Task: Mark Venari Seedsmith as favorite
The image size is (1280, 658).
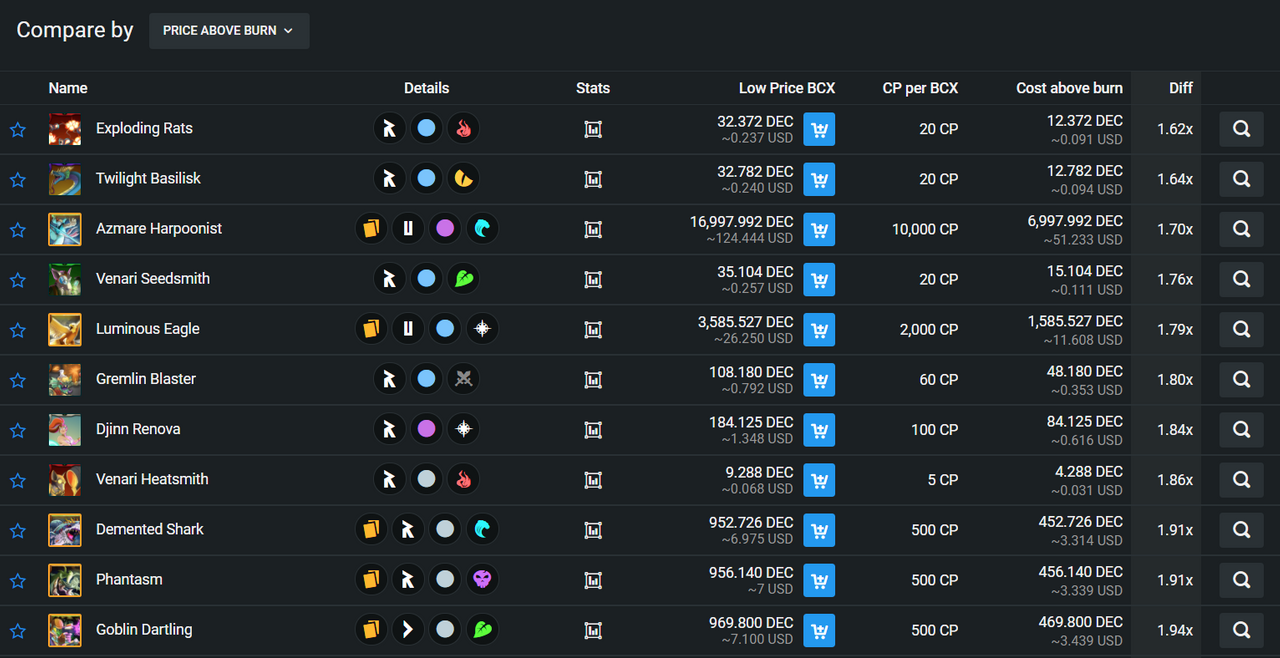Action: (x=18, y=280)
